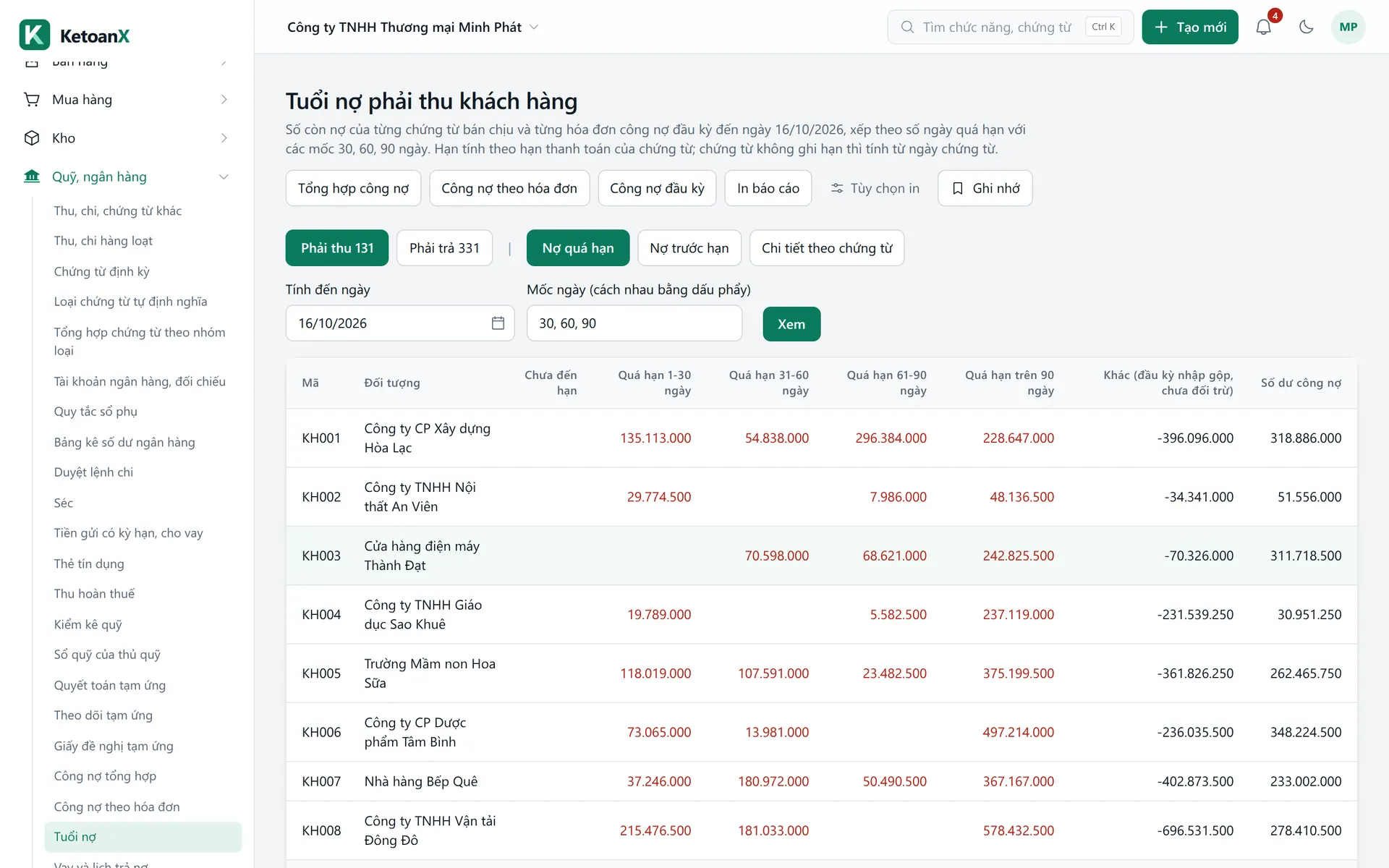Image resolution: width=1389 pixels, height=868 pixels.
Task: Open Công nợ theo hóa đơn tab button
Action: click(x=509, y=188)
